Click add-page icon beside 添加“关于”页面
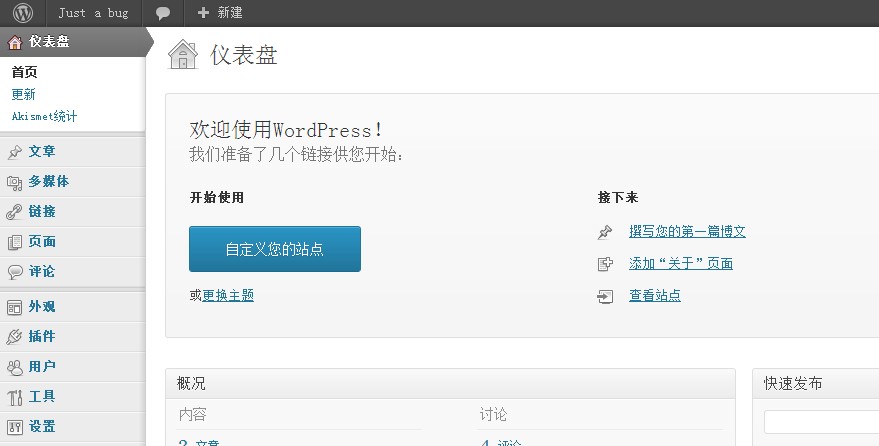879x446 pixels. (605, 264)
